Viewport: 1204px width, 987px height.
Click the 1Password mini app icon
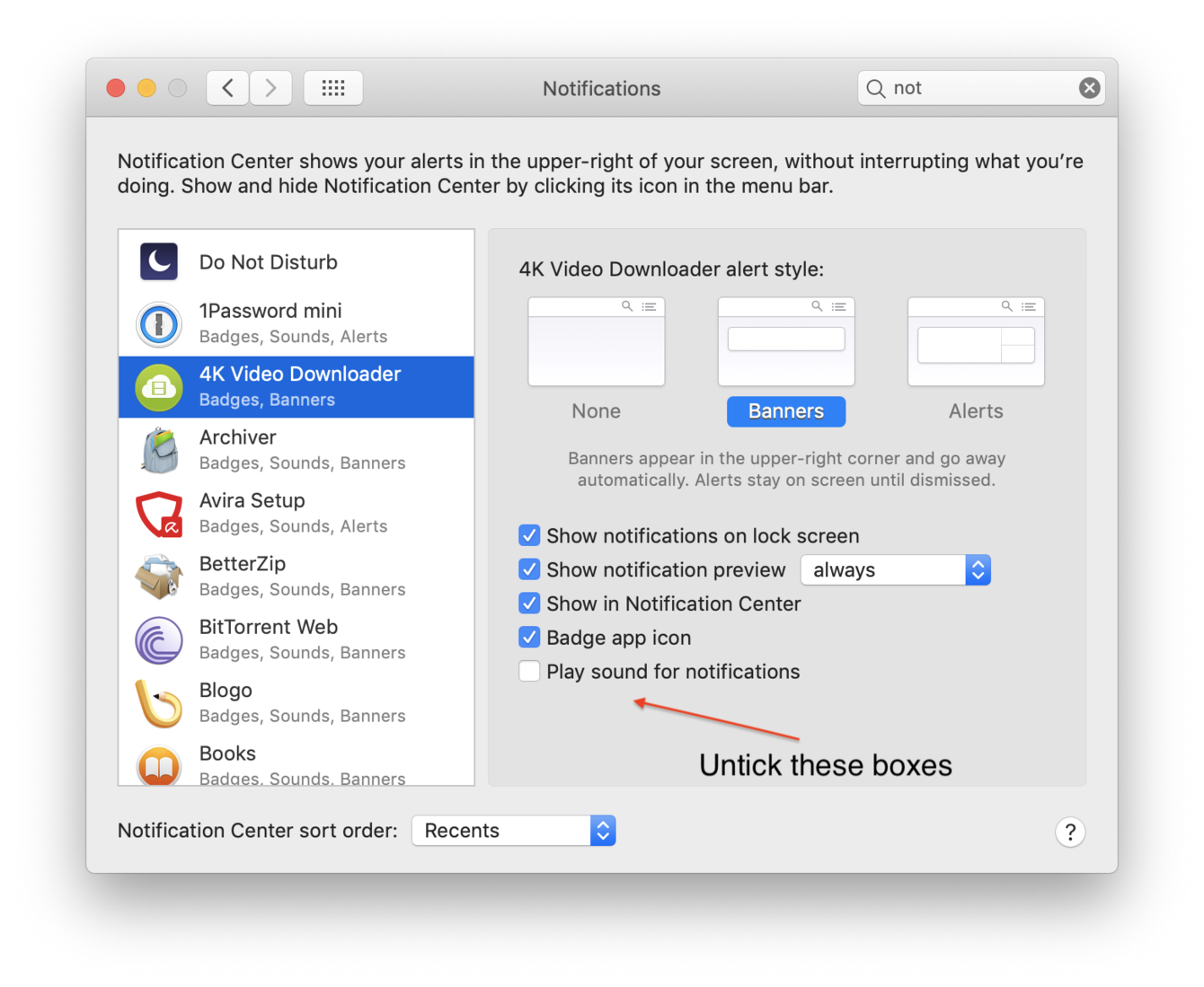click(x=158, y=324)
